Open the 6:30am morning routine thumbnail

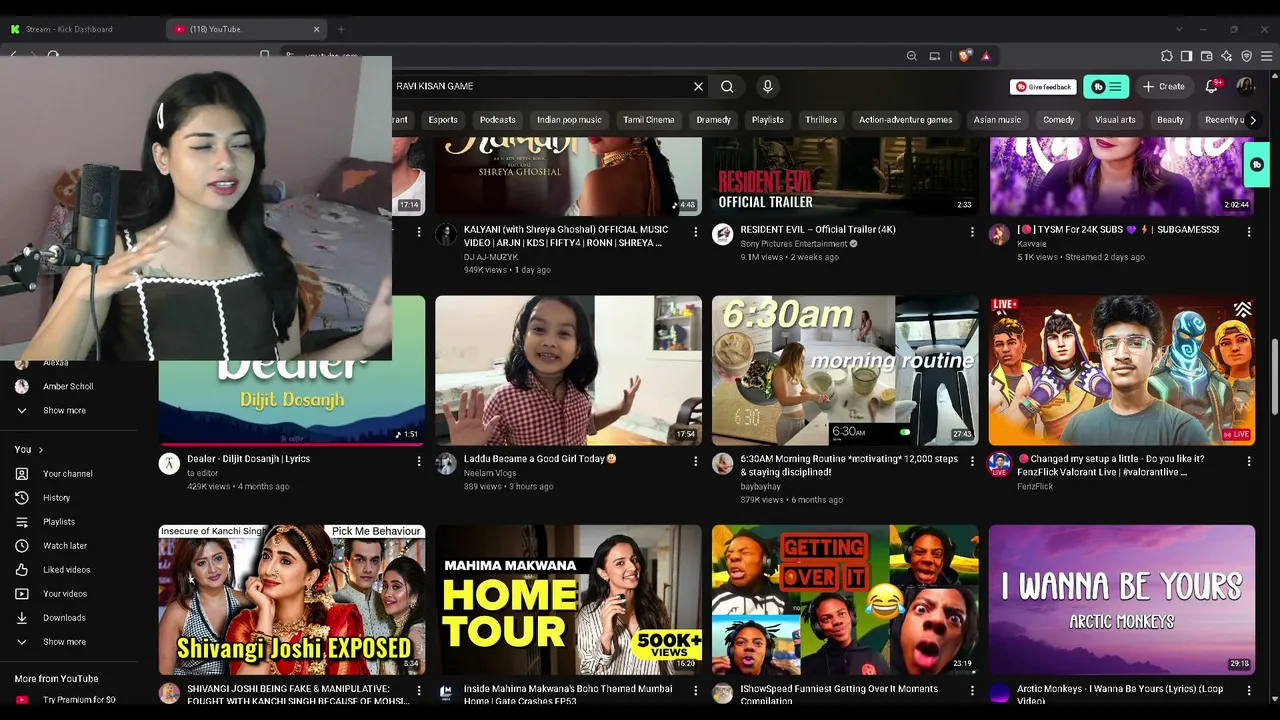845,370
